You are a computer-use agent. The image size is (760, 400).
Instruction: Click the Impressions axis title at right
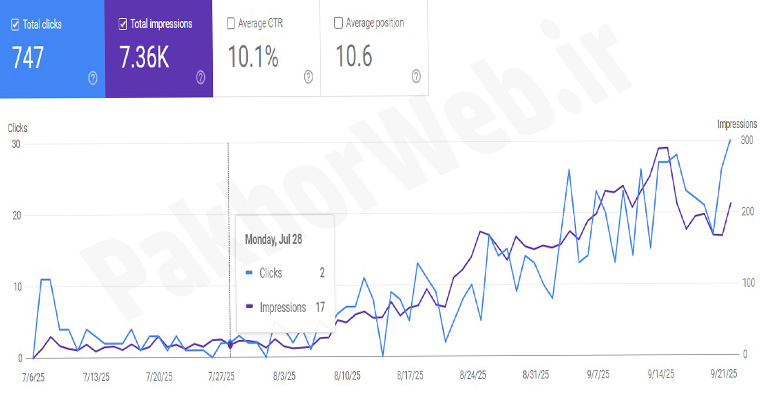(737, 124)
